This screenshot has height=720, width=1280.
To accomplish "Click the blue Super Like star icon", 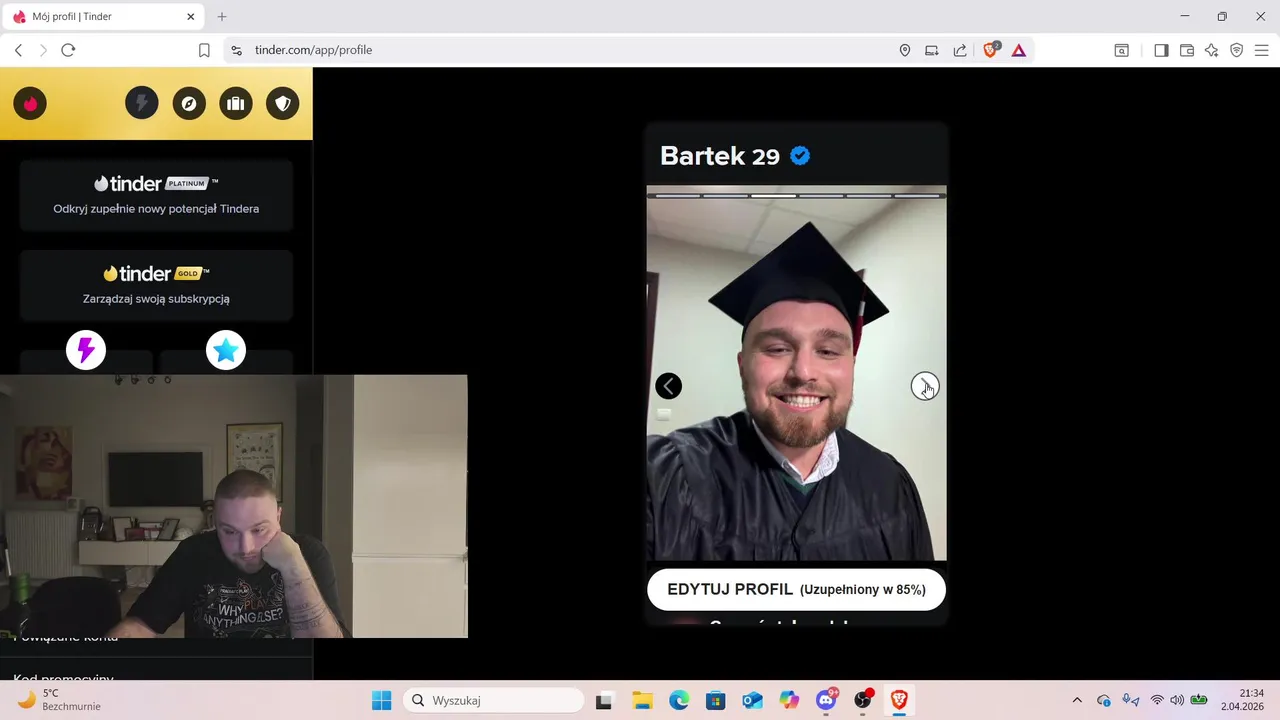I will point(226,350).
